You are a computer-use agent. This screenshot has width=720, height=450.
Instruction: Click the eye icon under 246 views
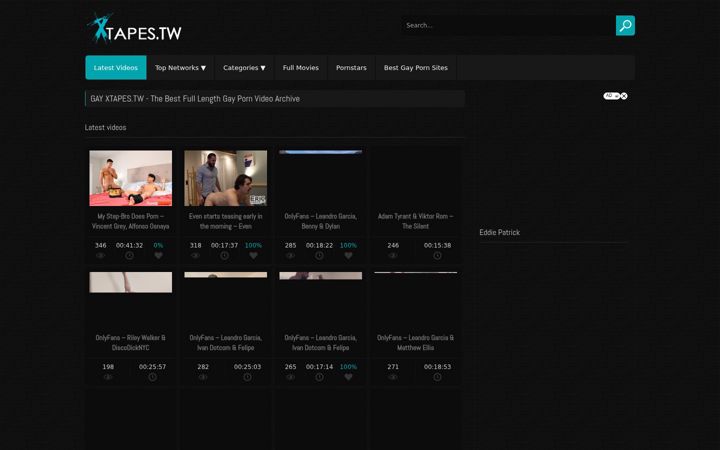393,255
